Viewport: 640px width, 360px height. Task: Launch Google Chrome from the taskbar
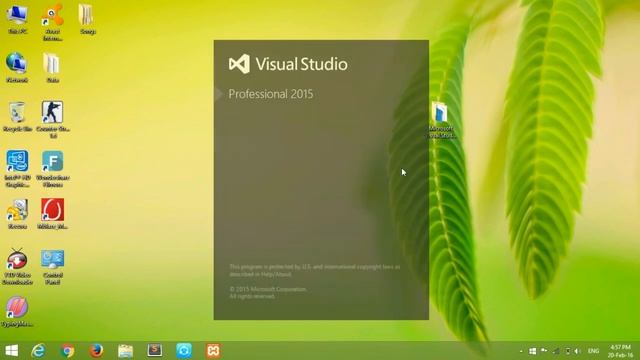[67, 351]
